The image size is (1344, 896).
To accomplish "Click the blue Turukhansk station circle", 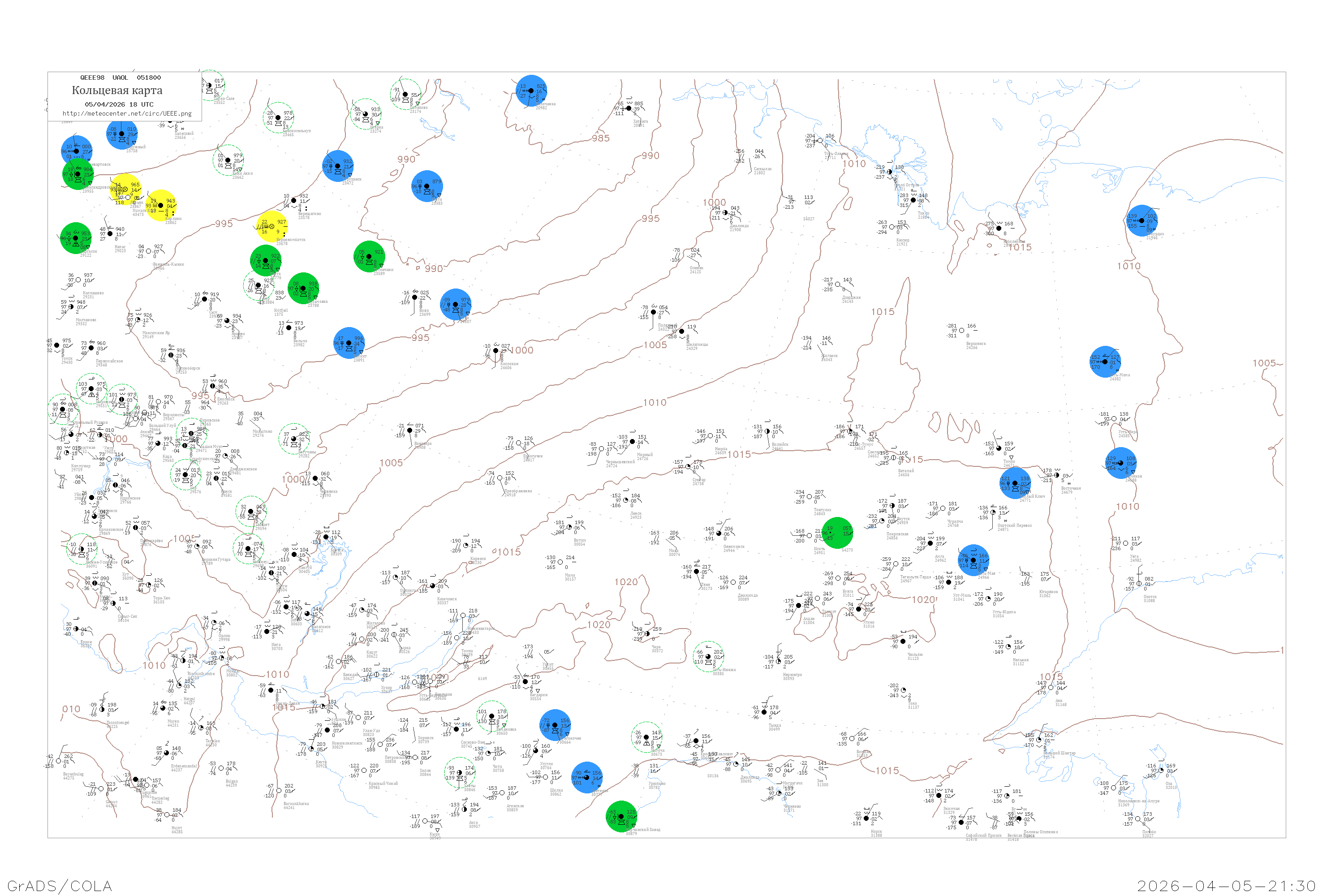I will pyautogui.click(x=338, y=166).
